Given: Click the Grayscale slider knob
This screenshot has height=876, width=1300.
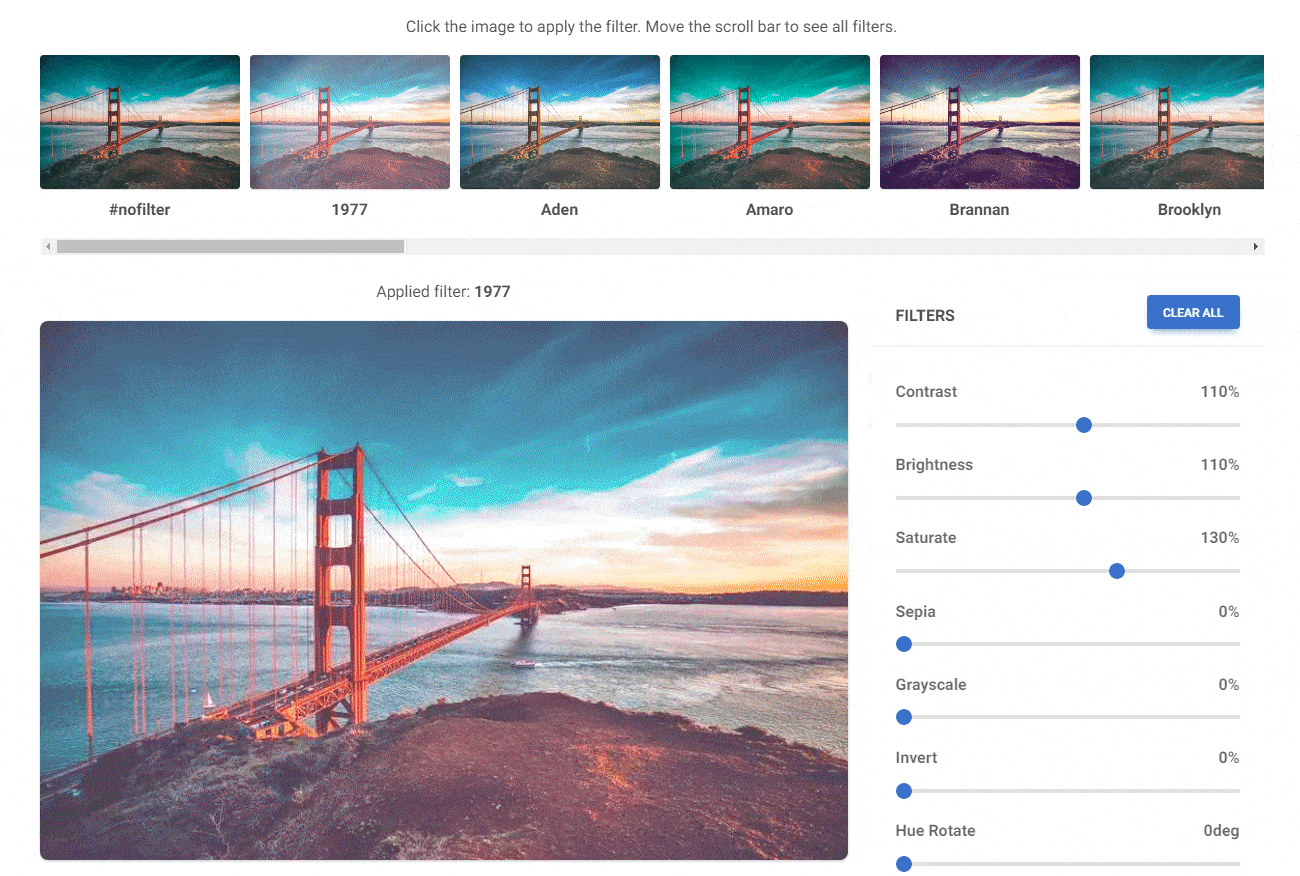Looking at the screenshot, I should coord(904,717).
